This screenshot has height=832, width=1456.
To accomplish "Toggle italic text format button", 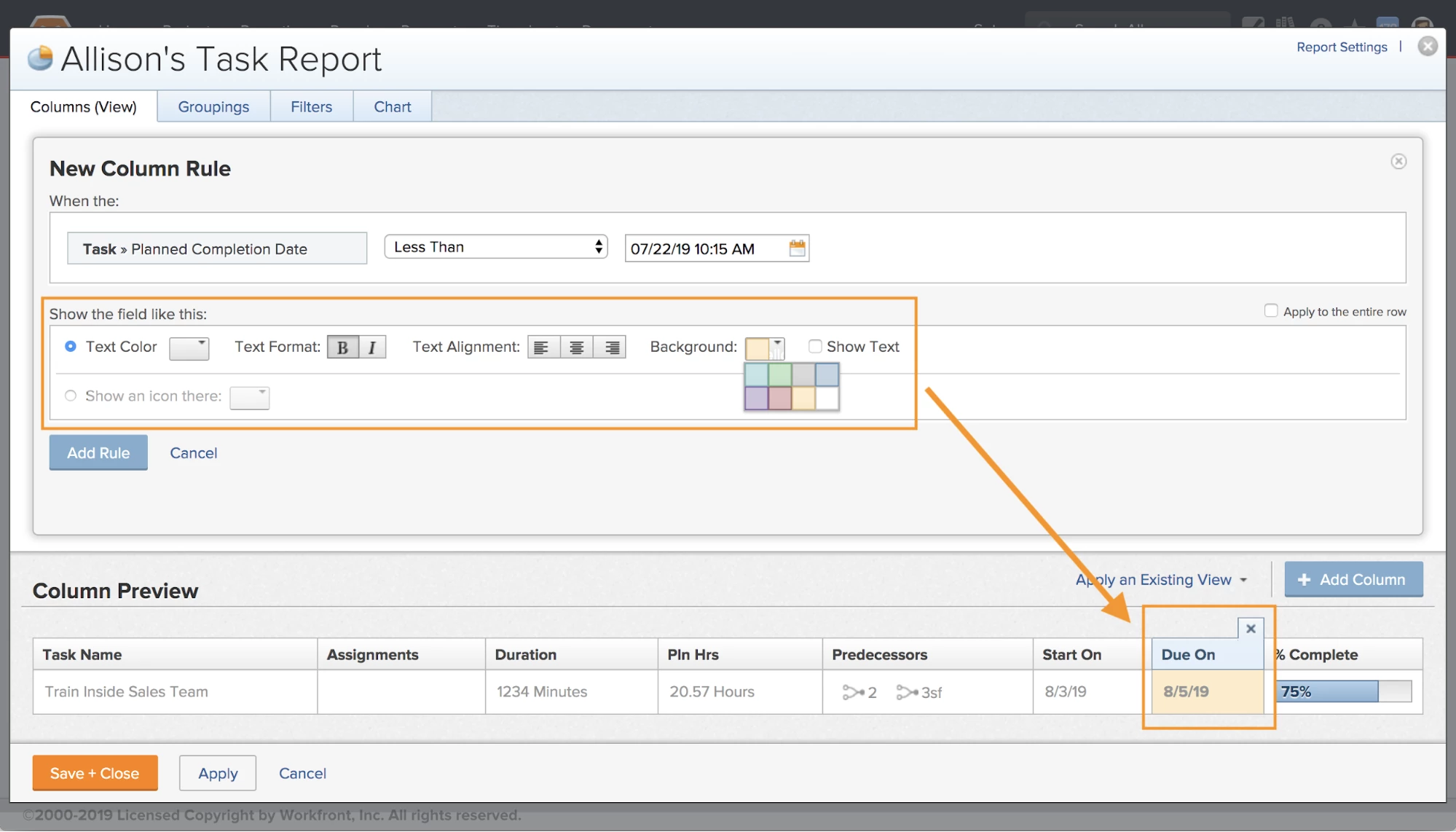I will [x=372, y=348].
